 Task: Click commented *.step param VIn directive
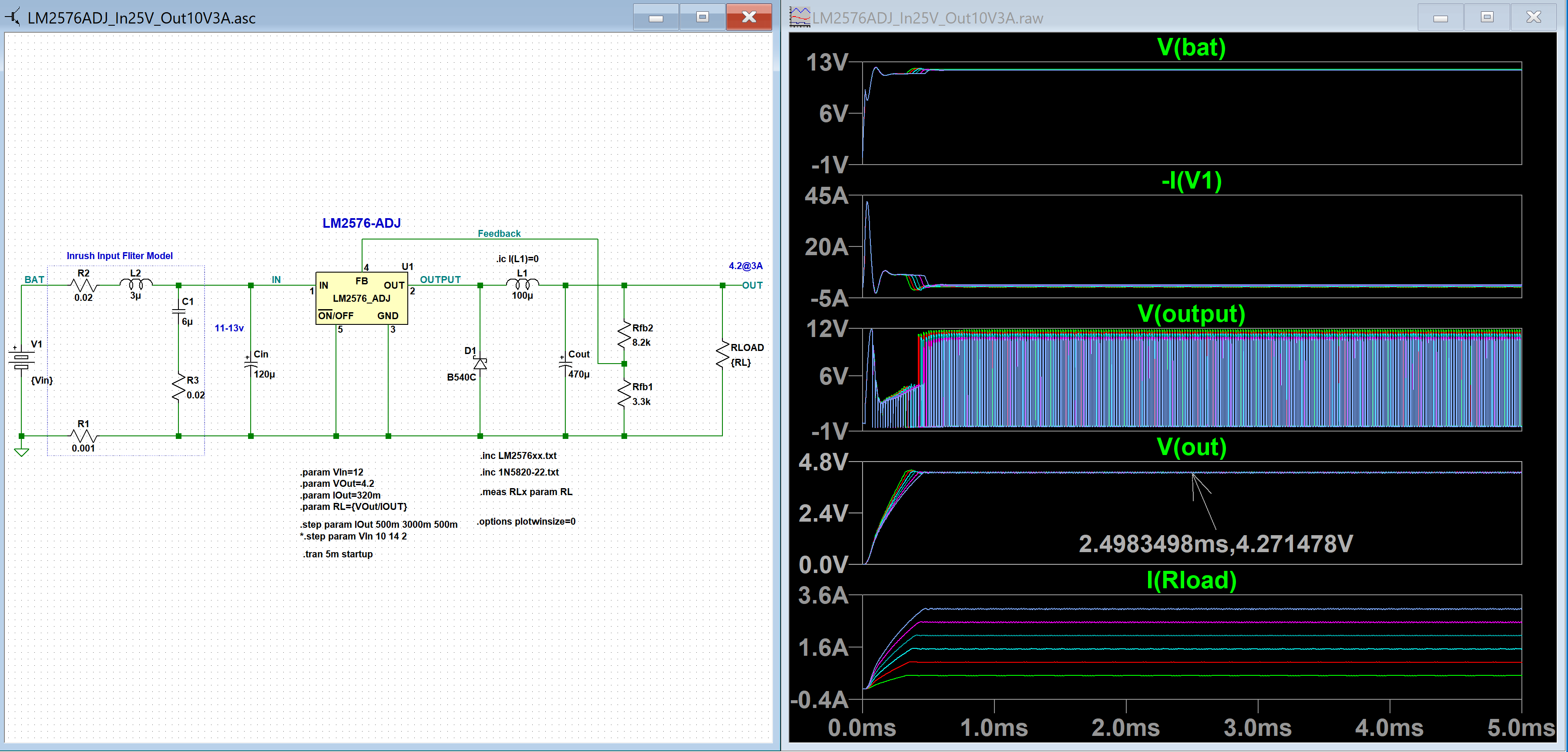353,536
